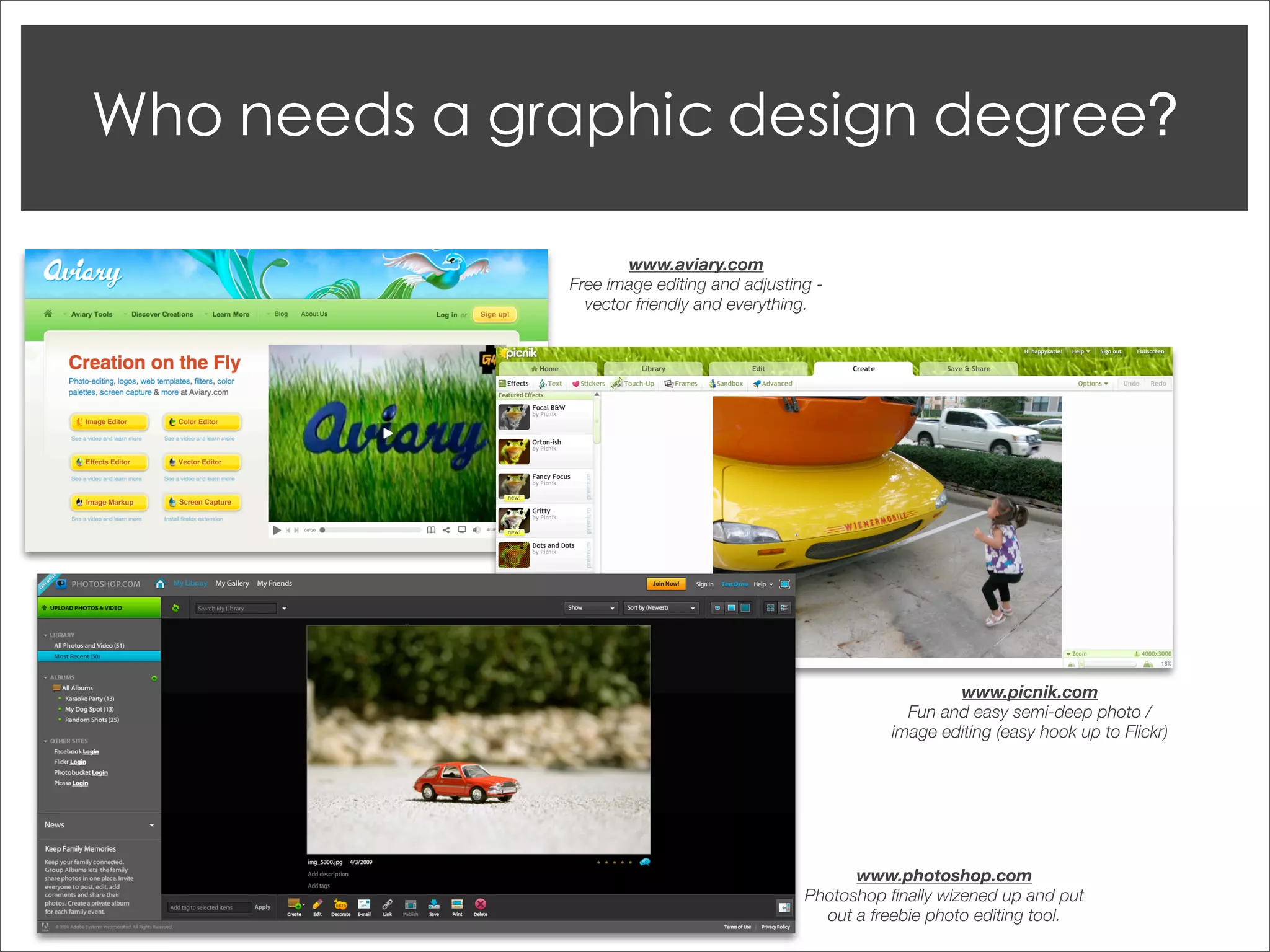Viewport: 1270px width, 952px height.
Task: Switch to Picnik Save & Share tab
Action: [968, 369]
